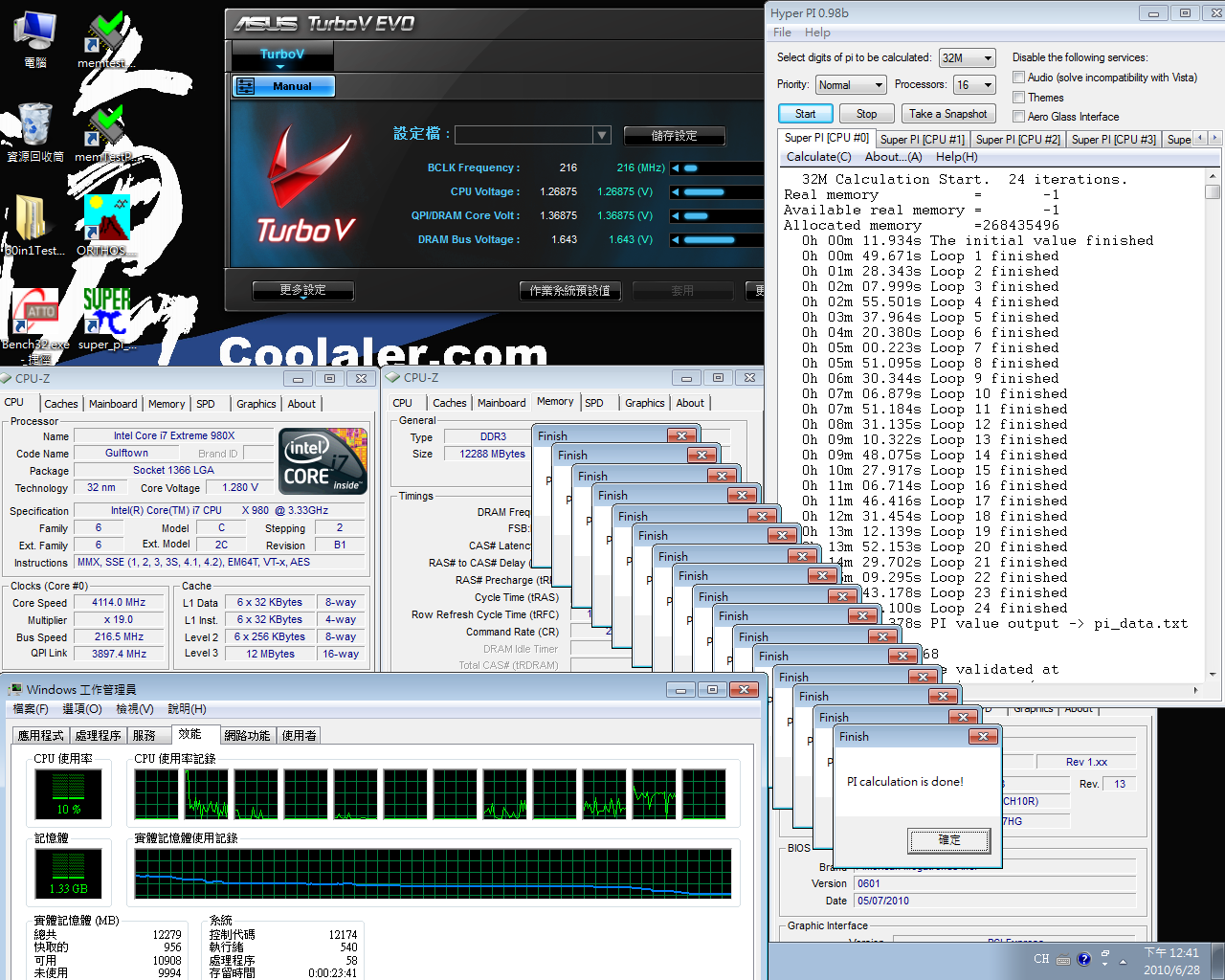Click the Super PI output vertical scrollbar
This screenshot has height=980, width=1225.
1213,426
